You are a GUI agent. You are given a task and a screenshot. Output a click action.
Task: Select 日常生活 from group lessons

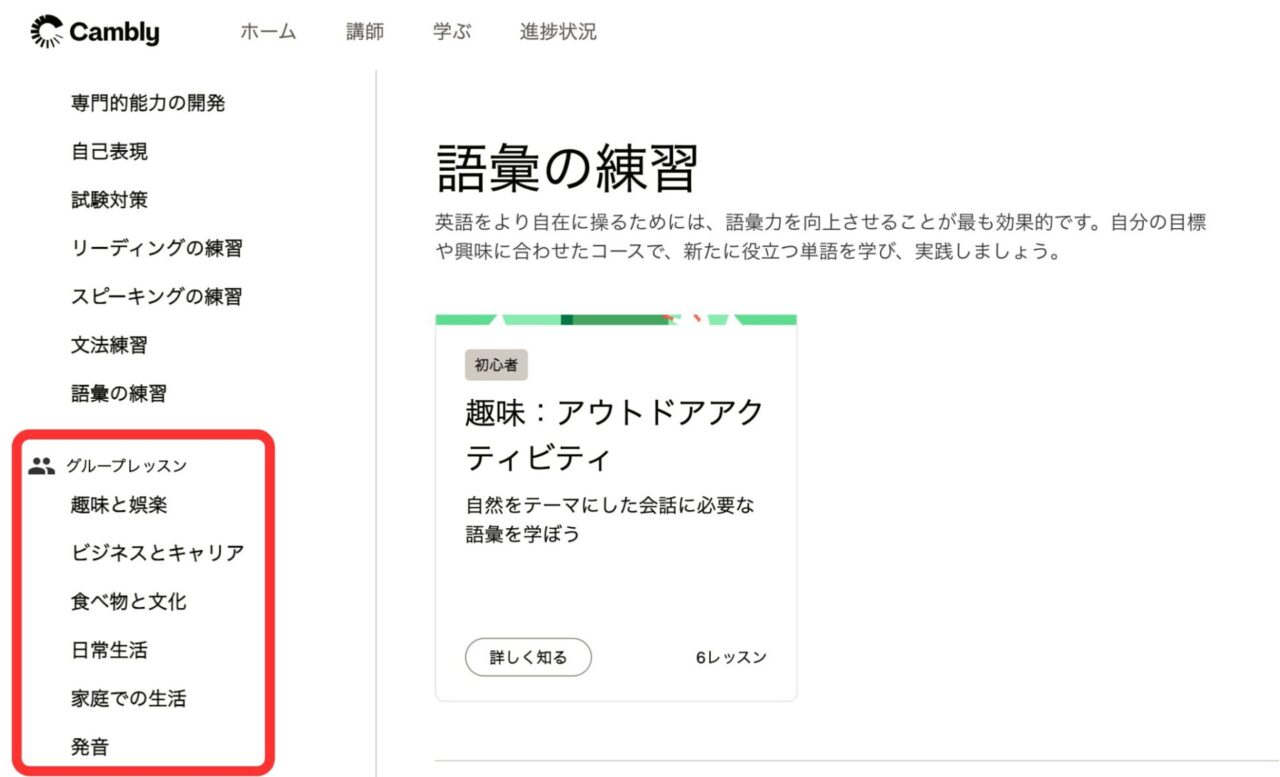[108, 649]
